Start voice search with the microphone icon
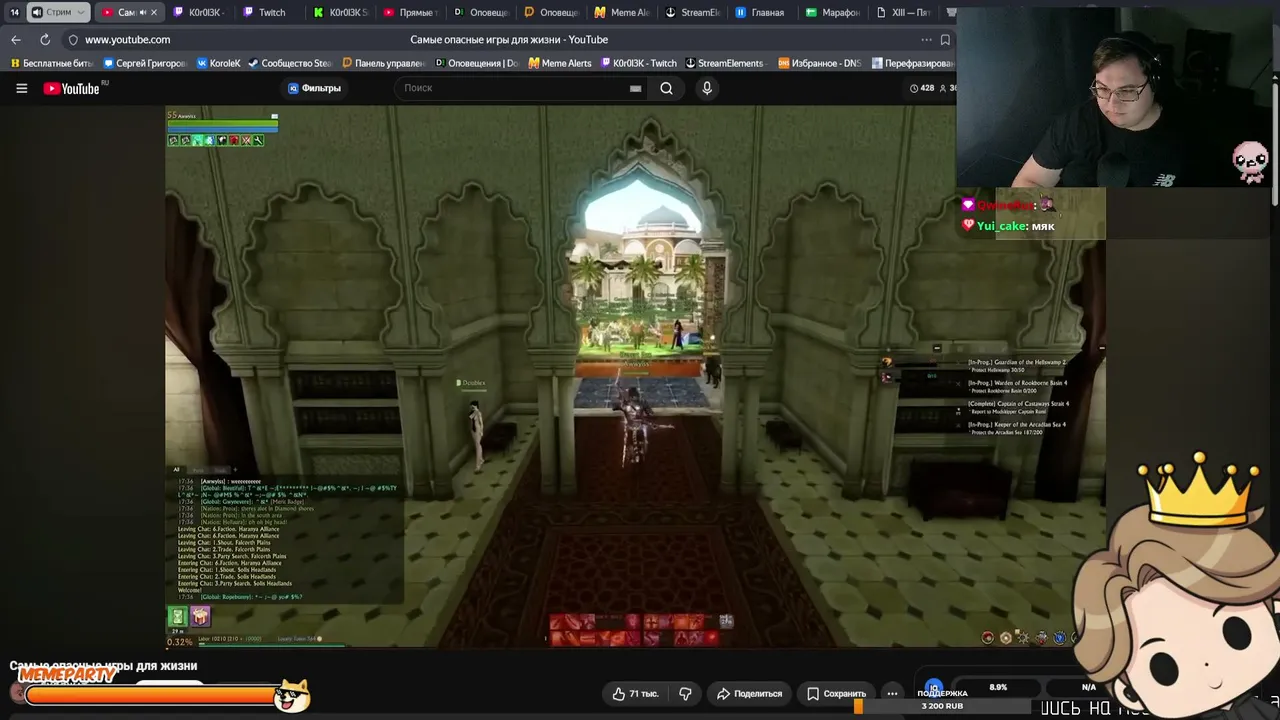 click(x=707, y=88)
